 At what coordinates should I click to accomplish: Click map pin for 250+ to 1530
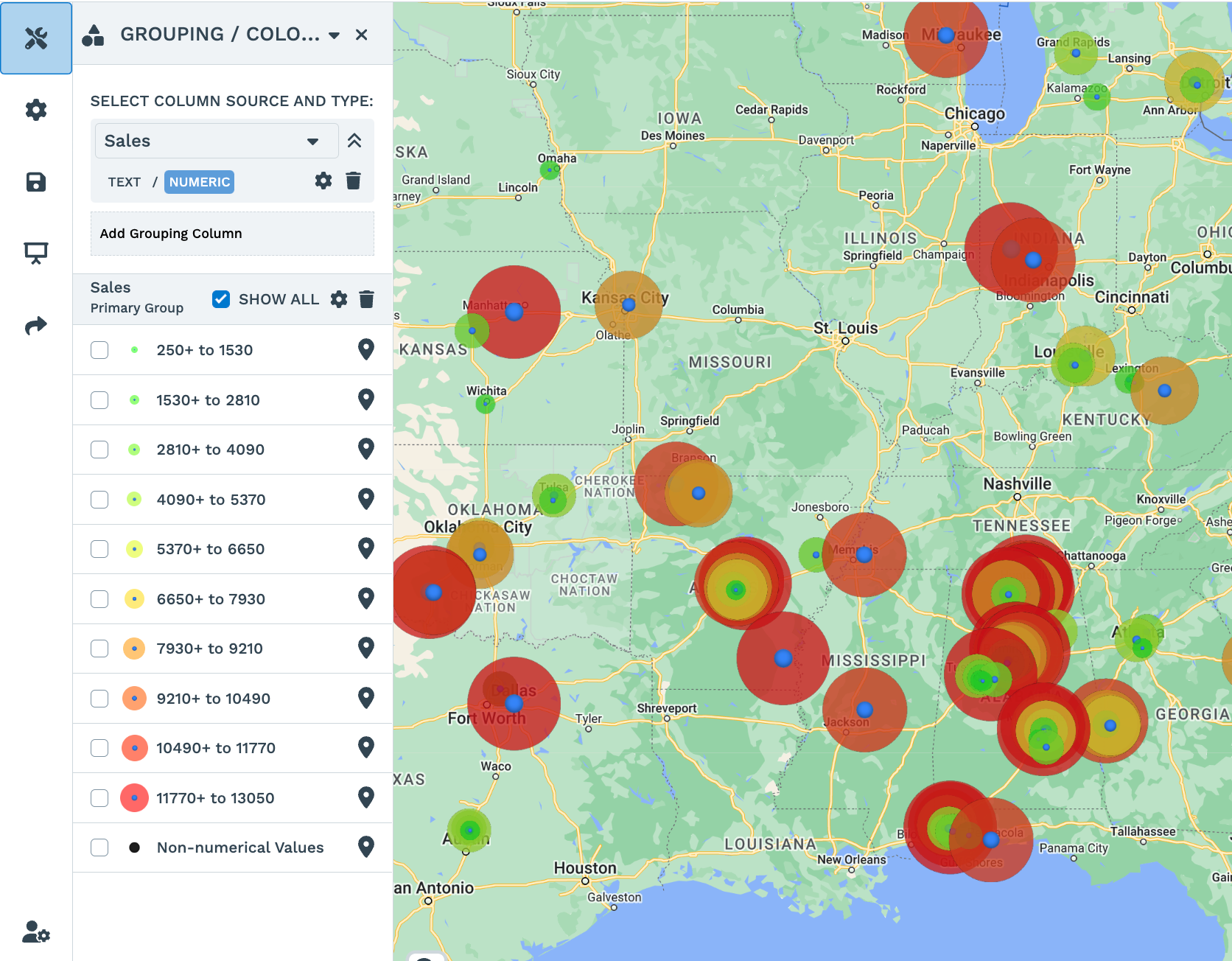click(365, 350)
